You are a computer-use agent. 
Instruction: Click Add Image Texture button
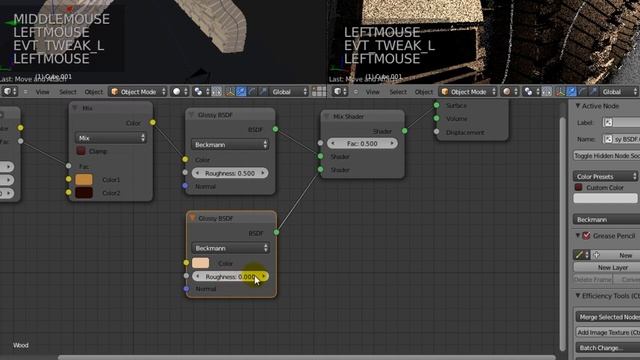point(608,332)
